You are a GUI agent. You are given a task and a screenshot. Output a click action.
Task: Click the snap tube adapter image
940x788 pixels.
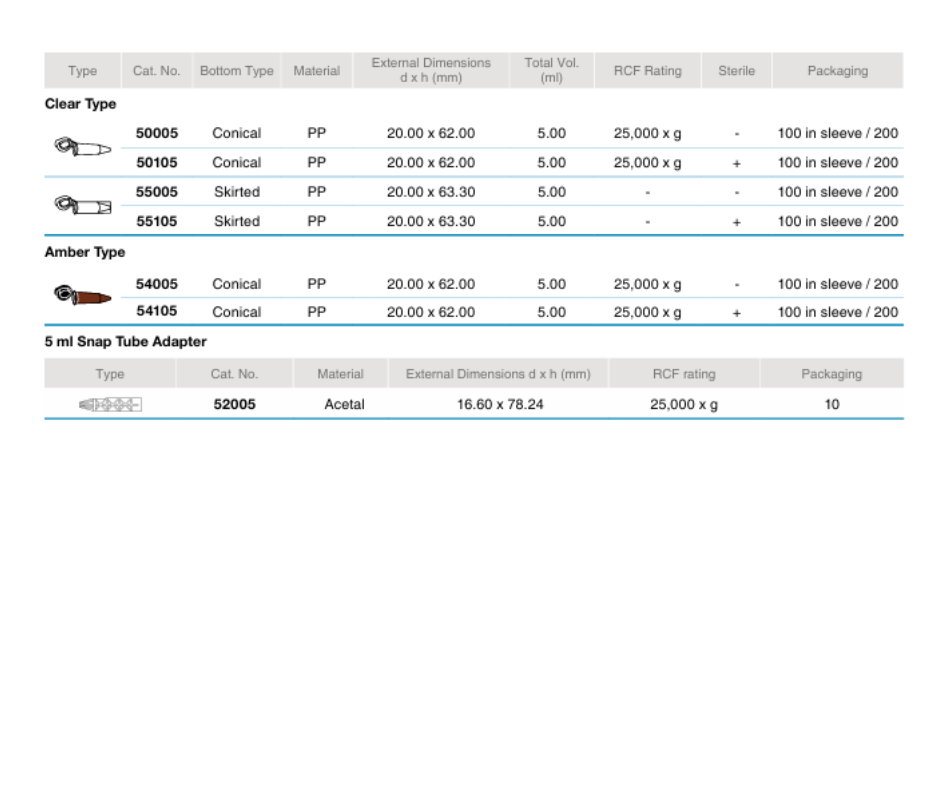[110, 405]
